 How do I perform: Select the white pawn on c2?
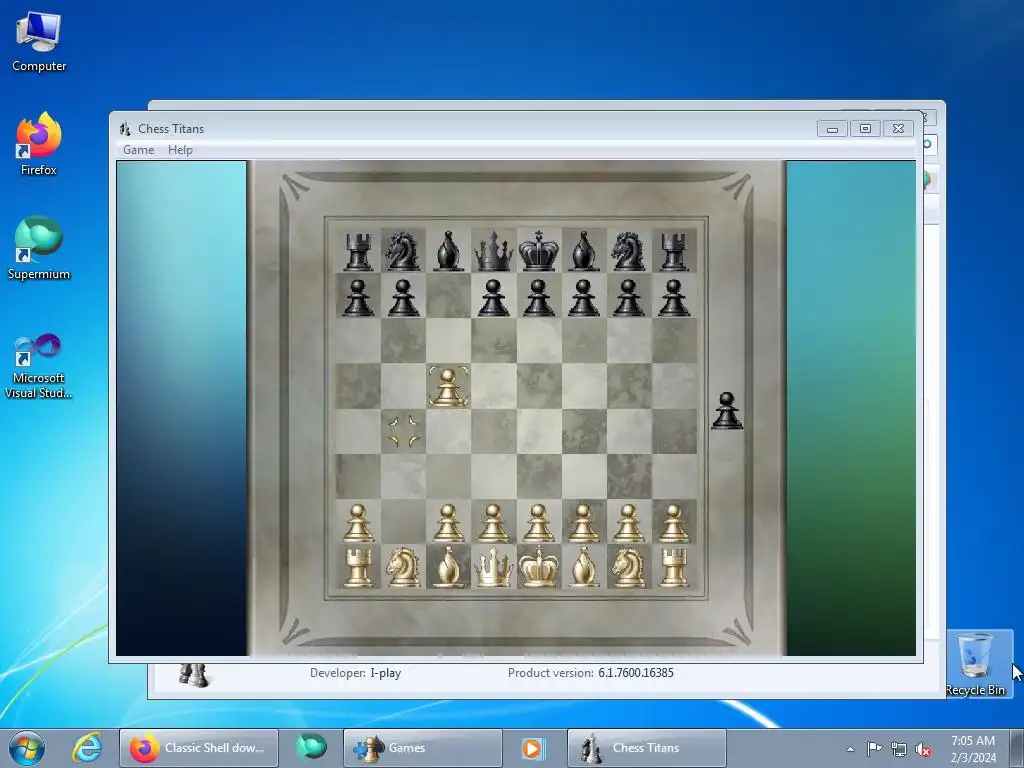coord(448,523)
